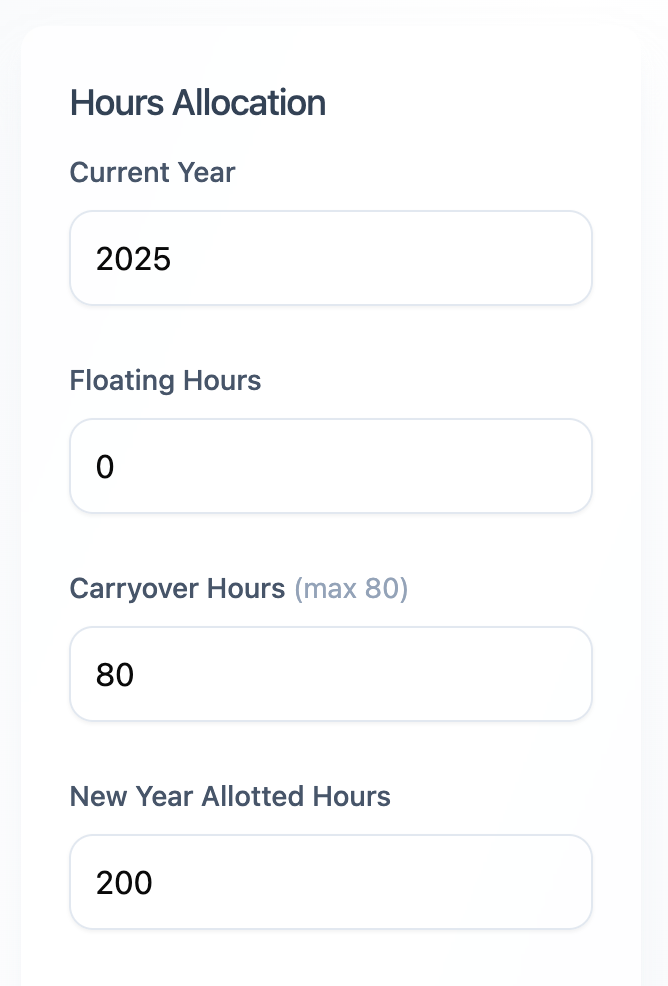
Task: Click the Current Year label
Action: (x=152, y=172)
